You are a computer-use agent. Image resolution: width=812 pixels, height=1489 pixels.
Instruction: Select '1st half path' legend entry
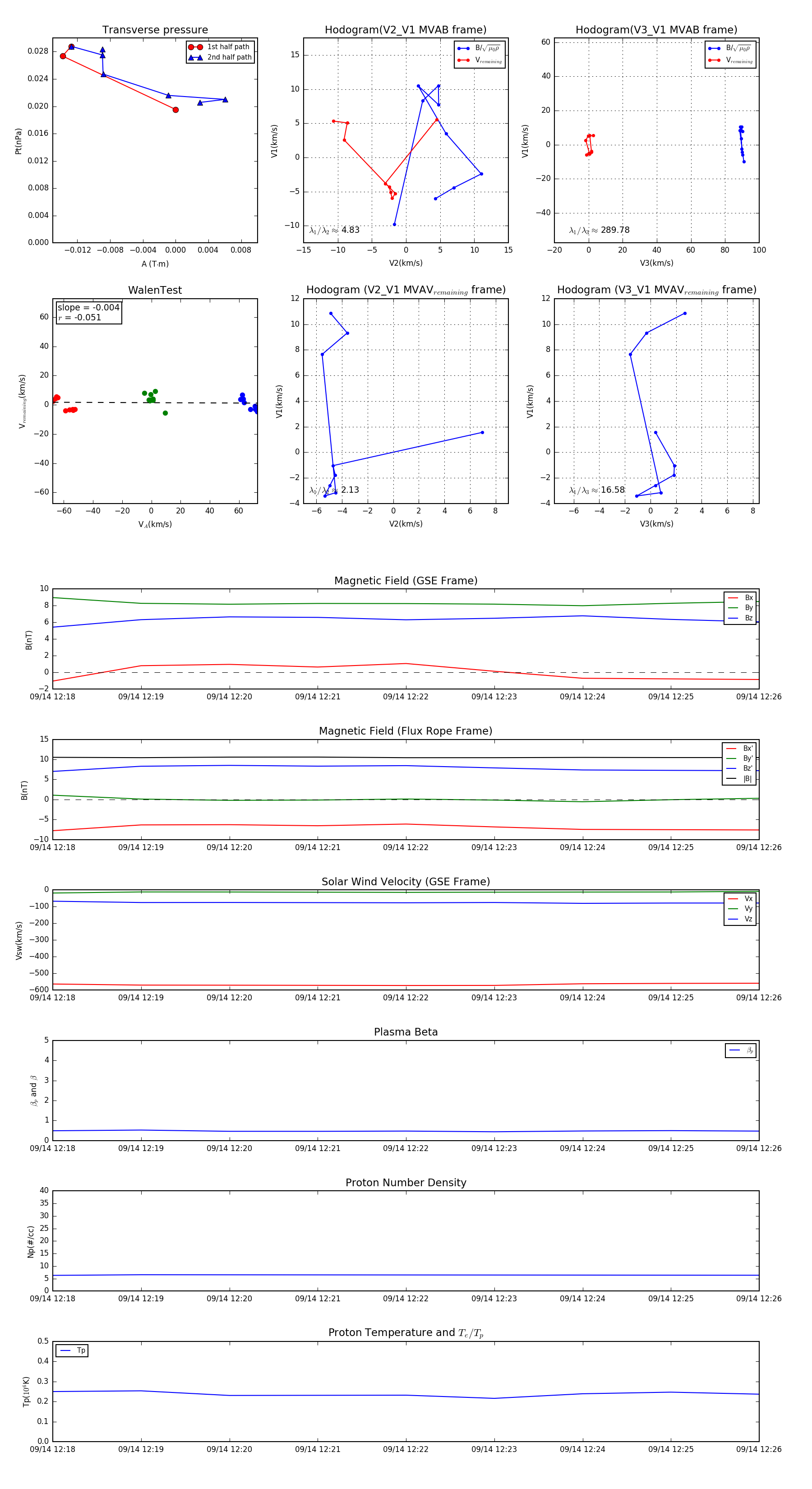(x=220, y=47)
